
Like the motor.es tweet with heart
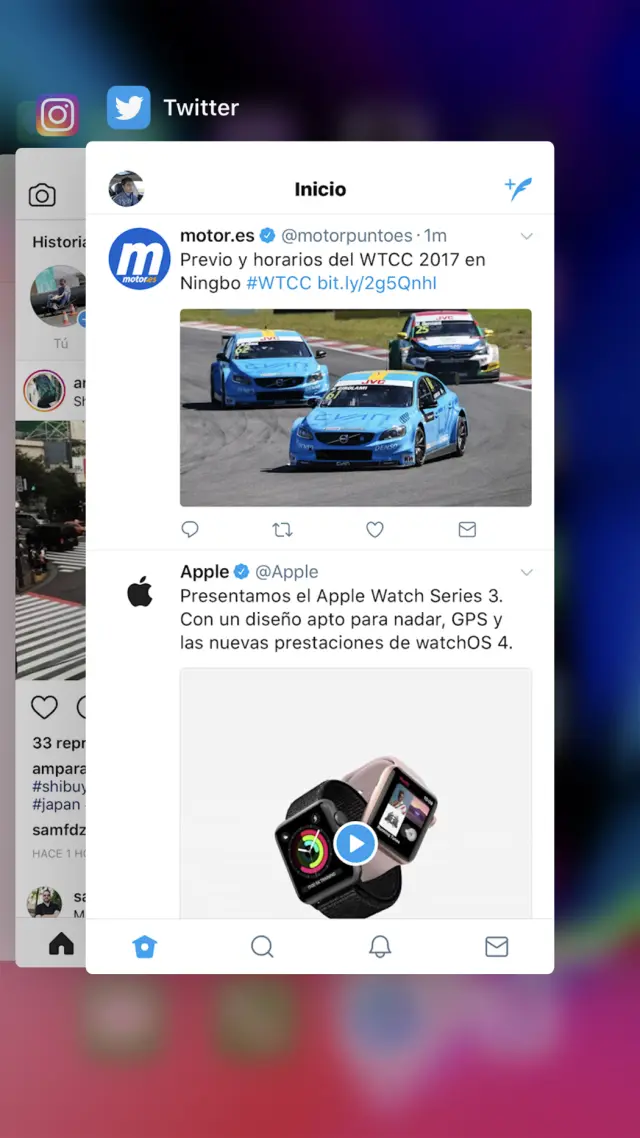point(374,530)
